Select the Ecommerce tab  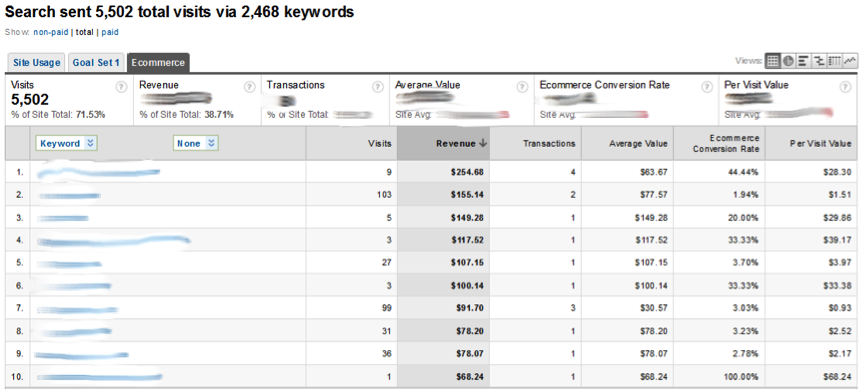[158, 63]
